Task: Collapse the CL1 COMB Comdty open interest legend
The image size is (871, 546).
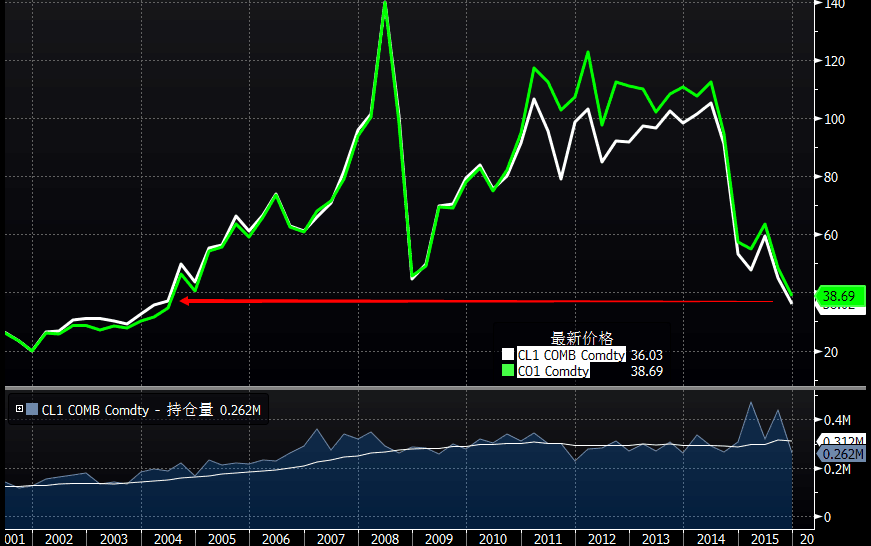Action: pyautogui.click(x=19, y=409)
